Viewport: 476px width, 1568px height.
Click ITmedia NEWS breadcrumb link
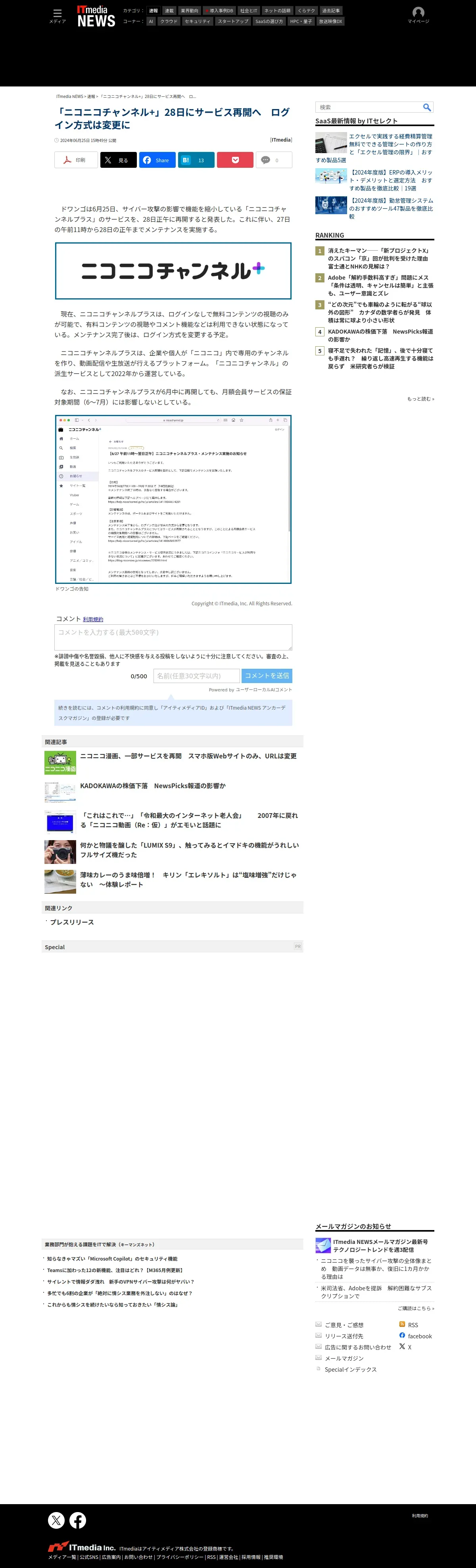[69, 96]
